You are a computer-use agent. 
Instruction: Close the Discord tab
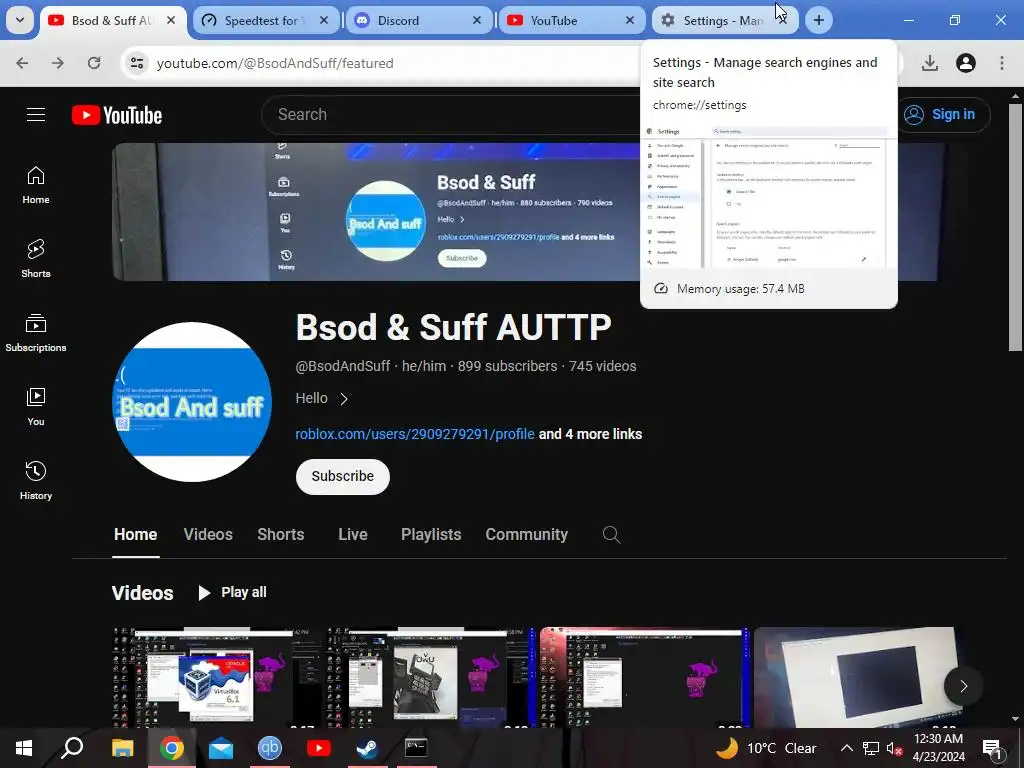tap(477, 20)
